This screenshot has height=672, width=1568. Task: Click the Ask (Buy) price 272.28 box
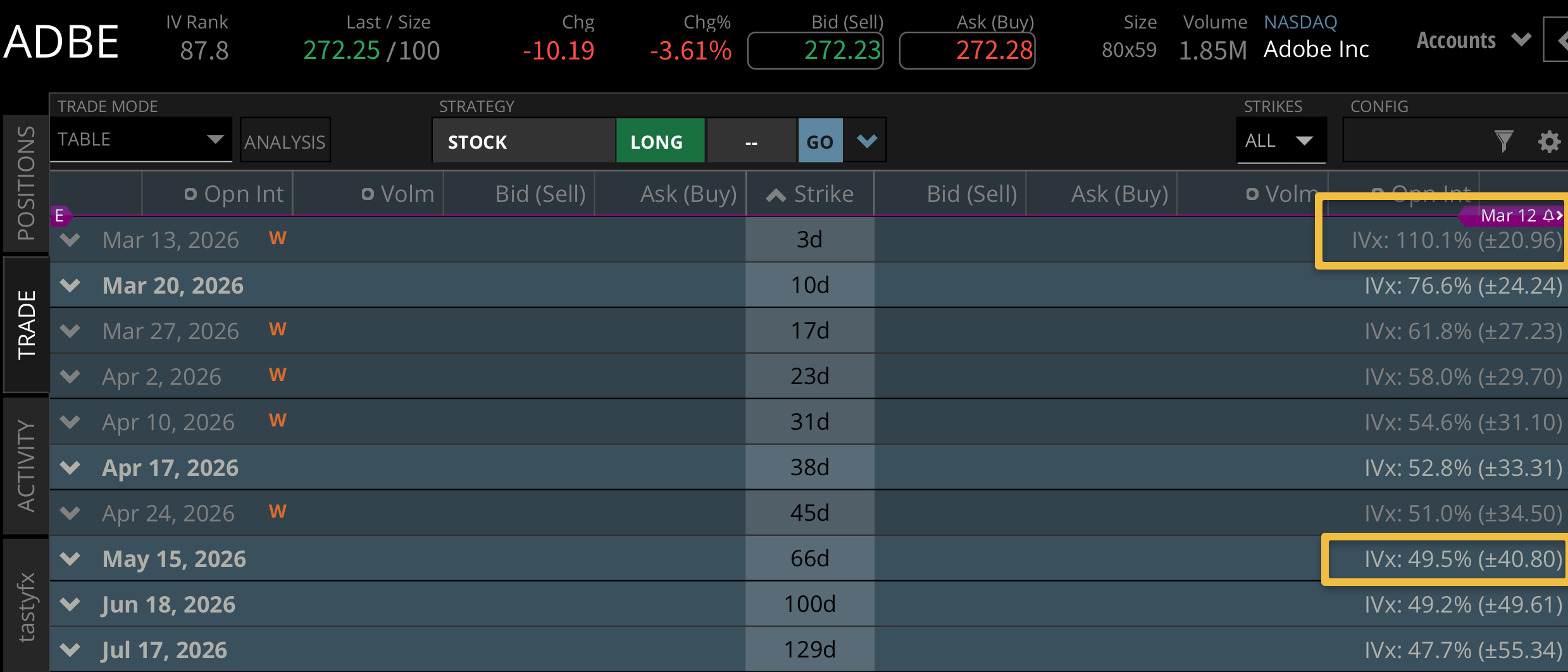pyautogui.click(x=967, y=51)
